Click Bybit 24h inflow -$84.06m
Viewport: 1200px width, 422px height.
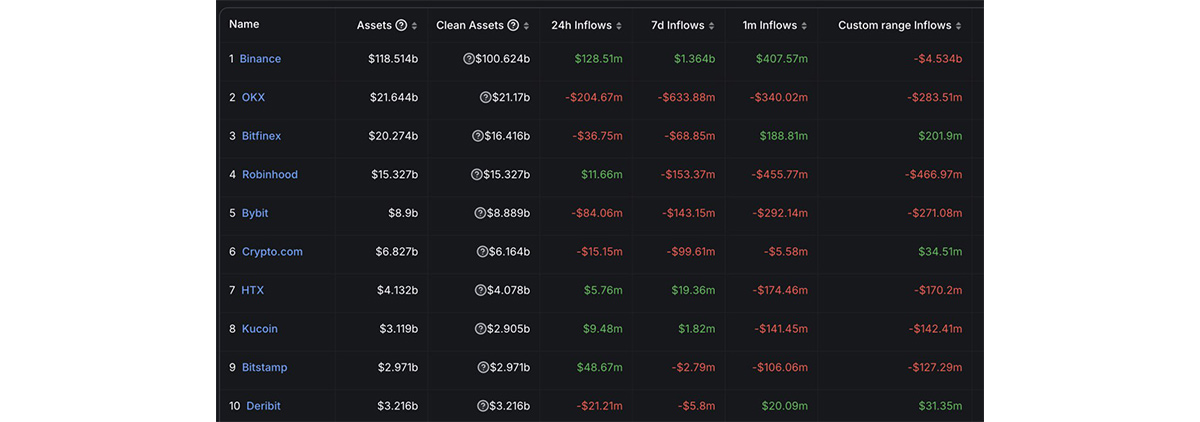tap(597, 213)
